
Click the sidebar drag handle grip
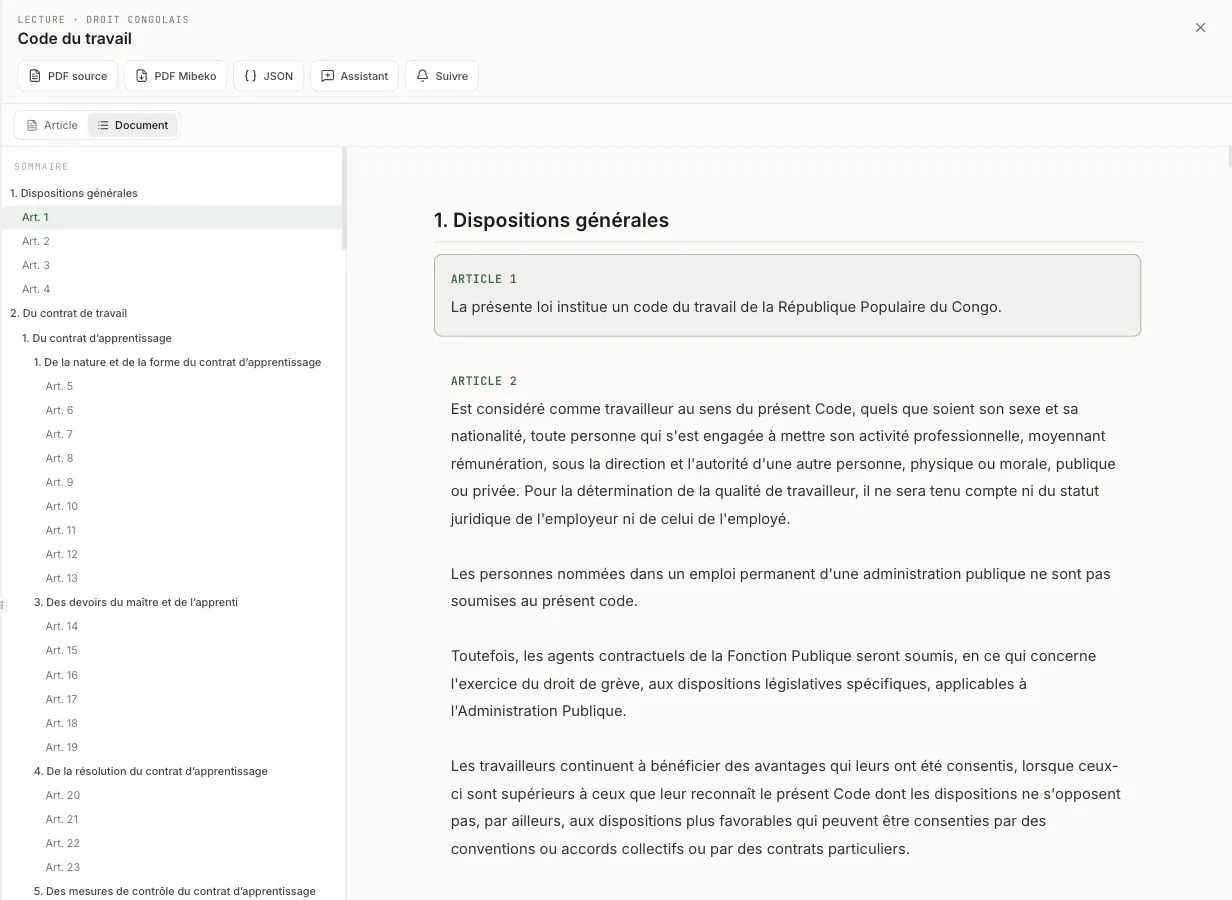[x=2, y=604]
